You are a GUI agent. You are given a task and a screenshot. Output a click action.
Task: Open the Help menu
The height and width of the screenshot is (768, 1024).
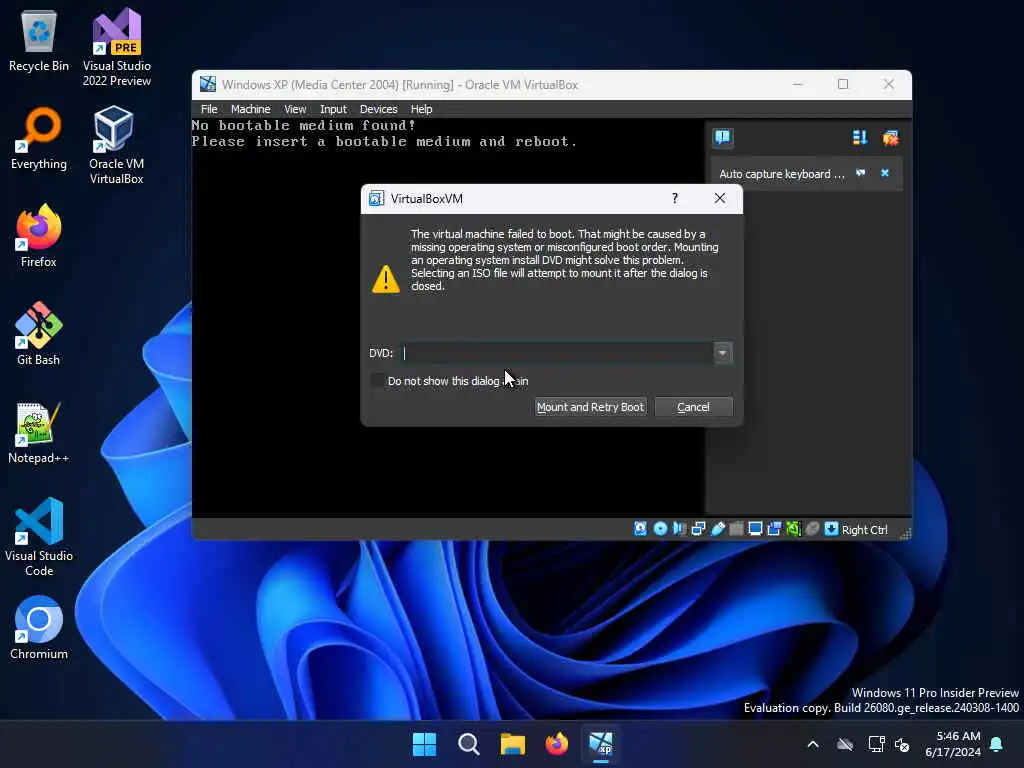tap(421, 109)
